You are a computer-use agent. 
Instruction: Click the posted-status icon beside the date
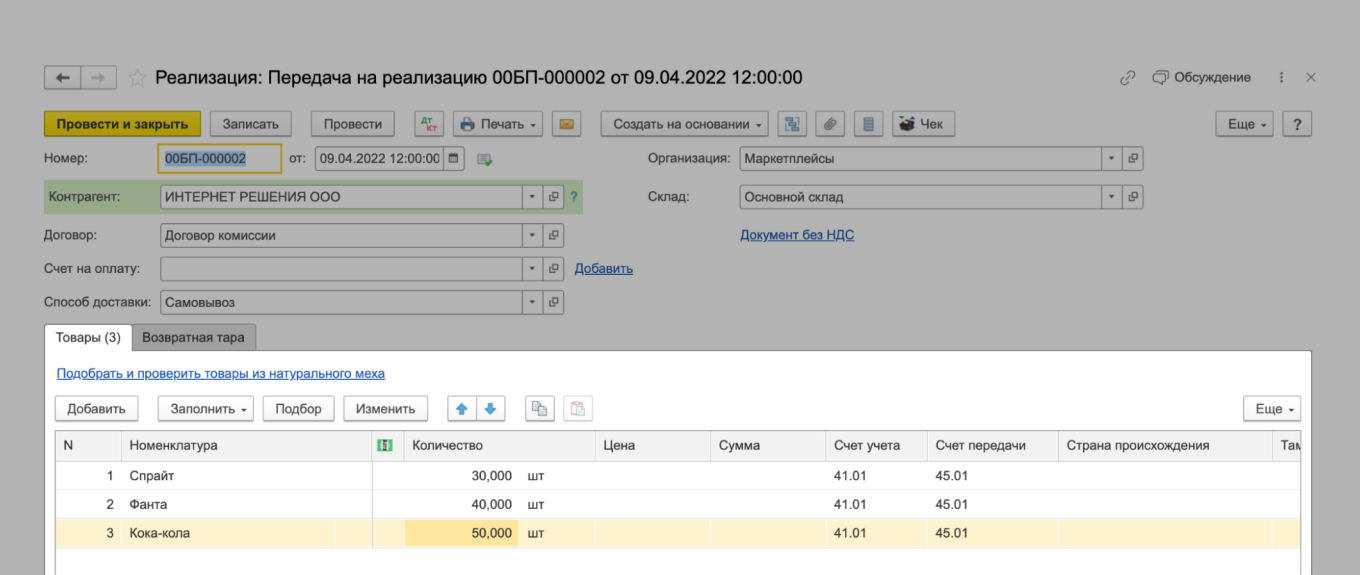click(x=485, y=159)
